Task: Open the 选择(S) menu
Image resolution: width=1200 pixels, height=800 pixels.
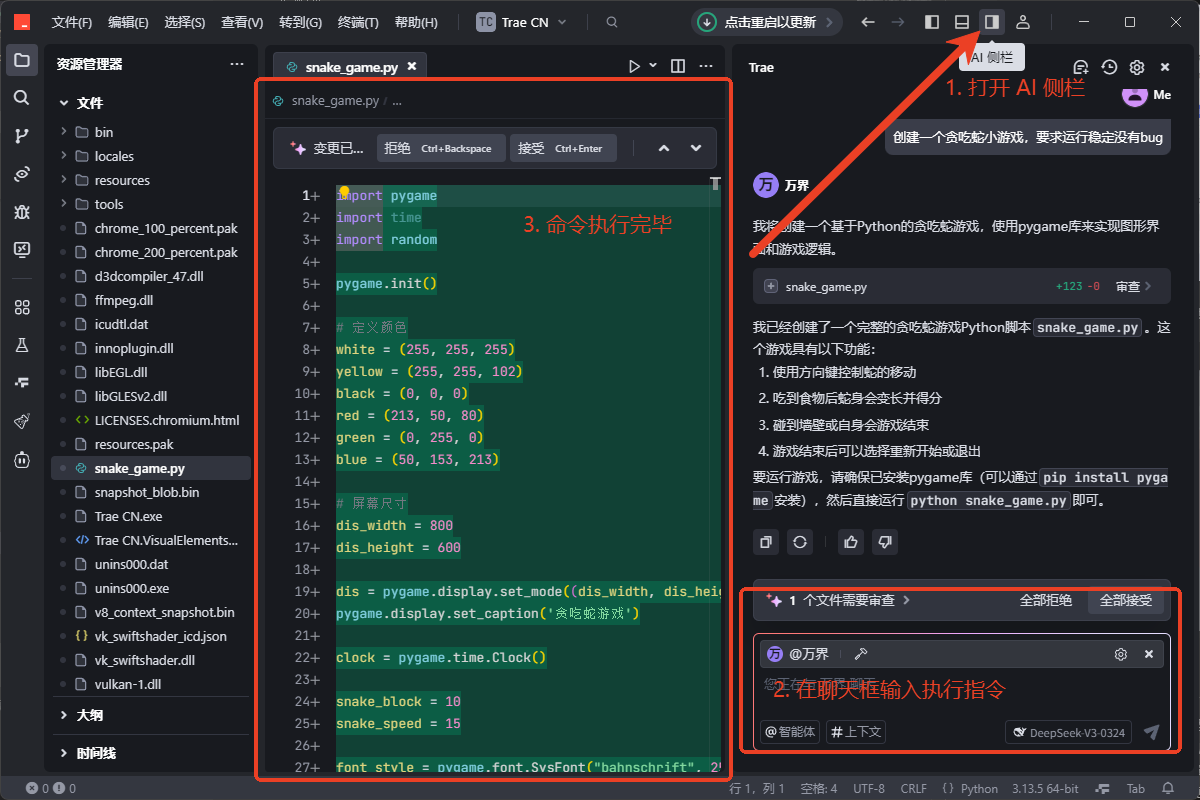Action: [185, 22]
